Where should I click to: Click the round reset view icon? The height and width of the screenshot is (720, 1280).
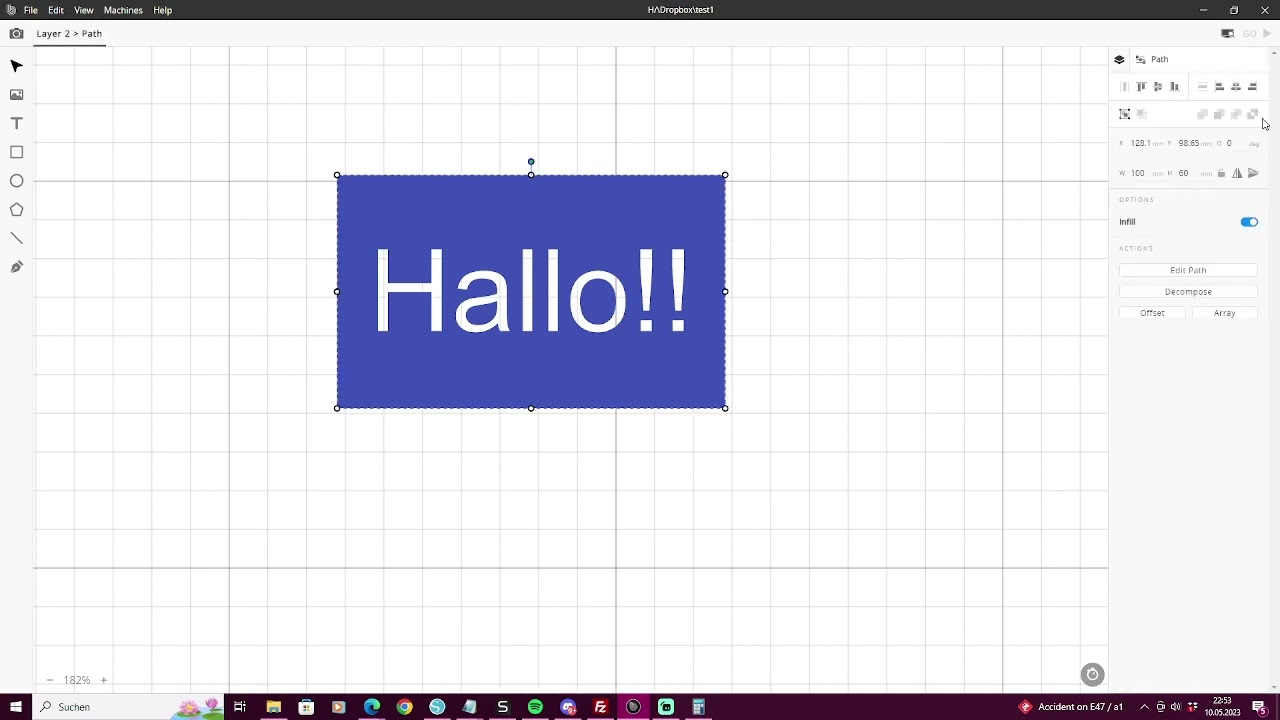(1092, 675)
